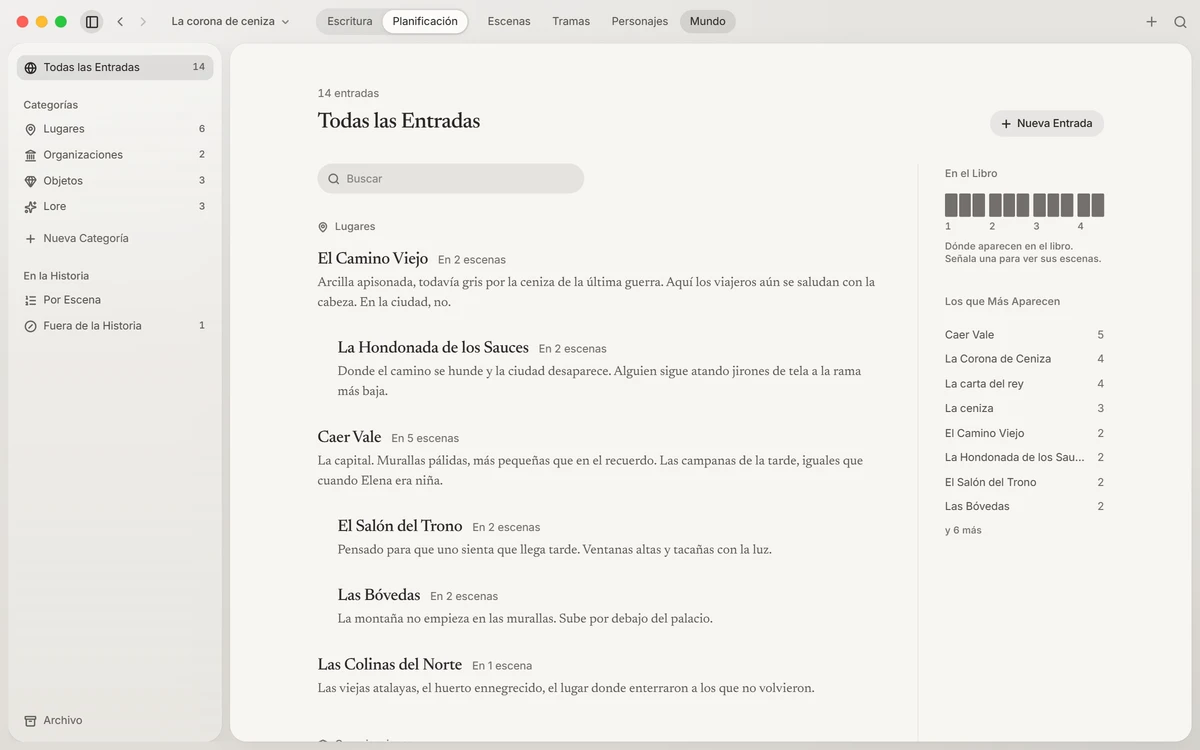Click the pin icon by the Lugares heading

pos(323,227)
